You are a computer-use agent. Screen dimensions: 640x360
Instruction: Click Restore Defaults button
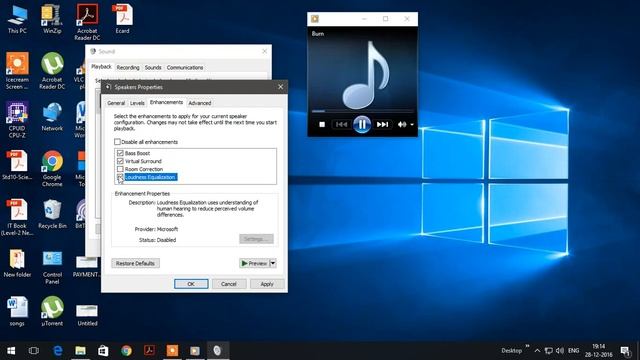pyautogui.click(x=135, y=263)
